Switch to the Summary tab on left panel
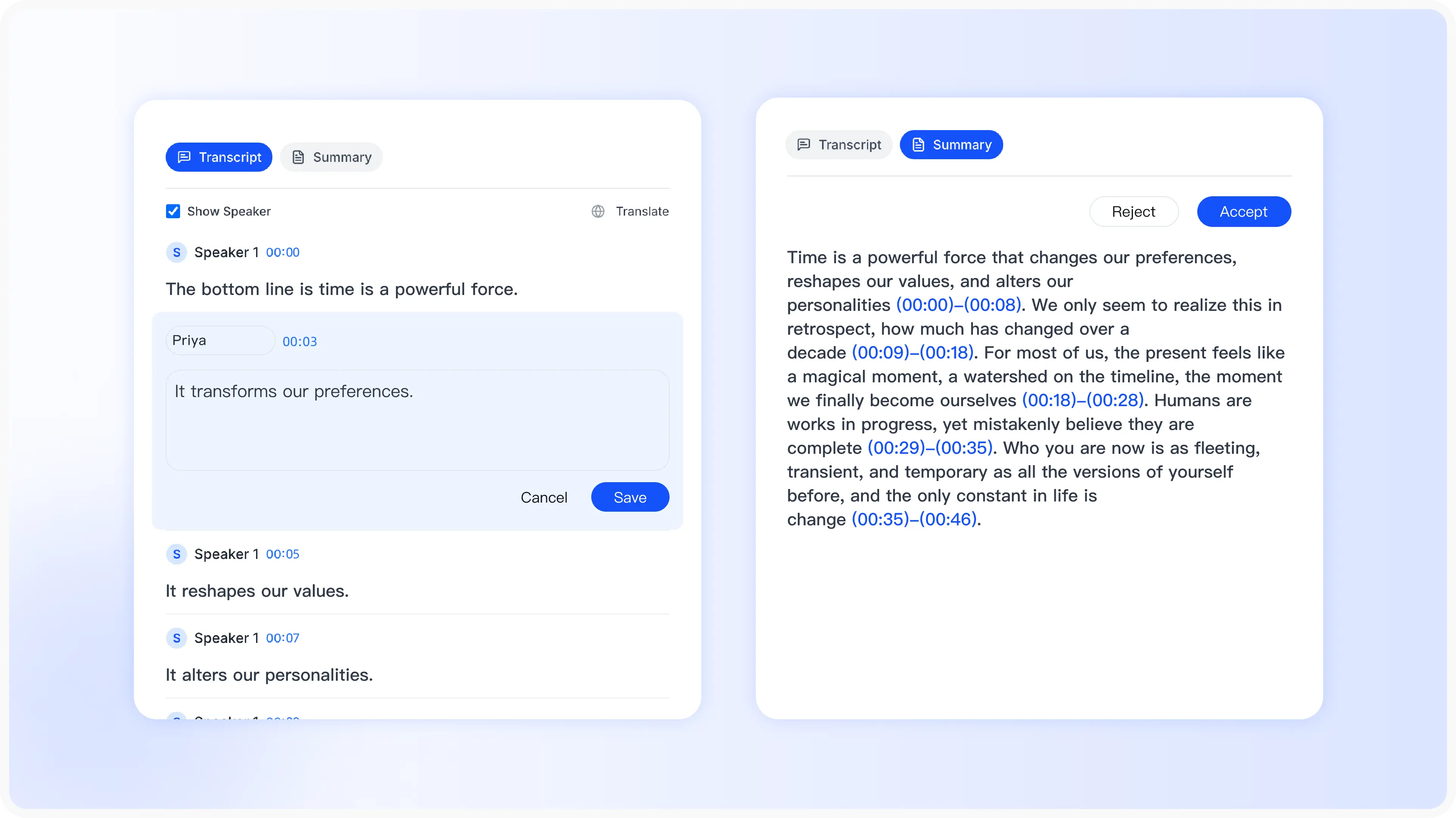Screen dimensions: 1456x818 point(331,157)
